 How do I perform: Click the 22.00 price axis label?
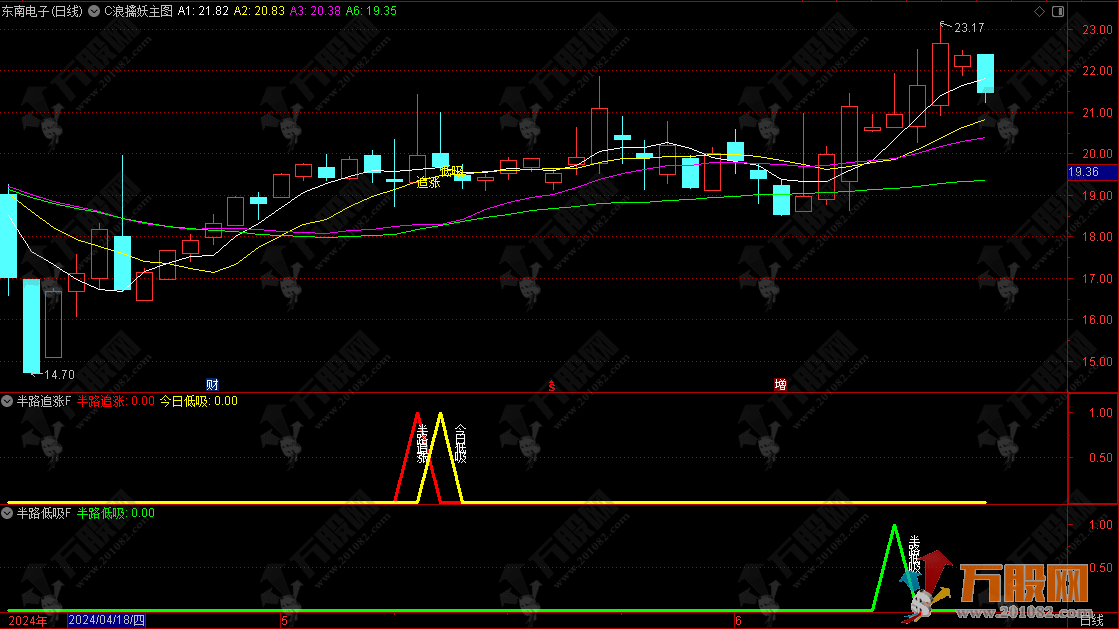[x=1097, y=71]
